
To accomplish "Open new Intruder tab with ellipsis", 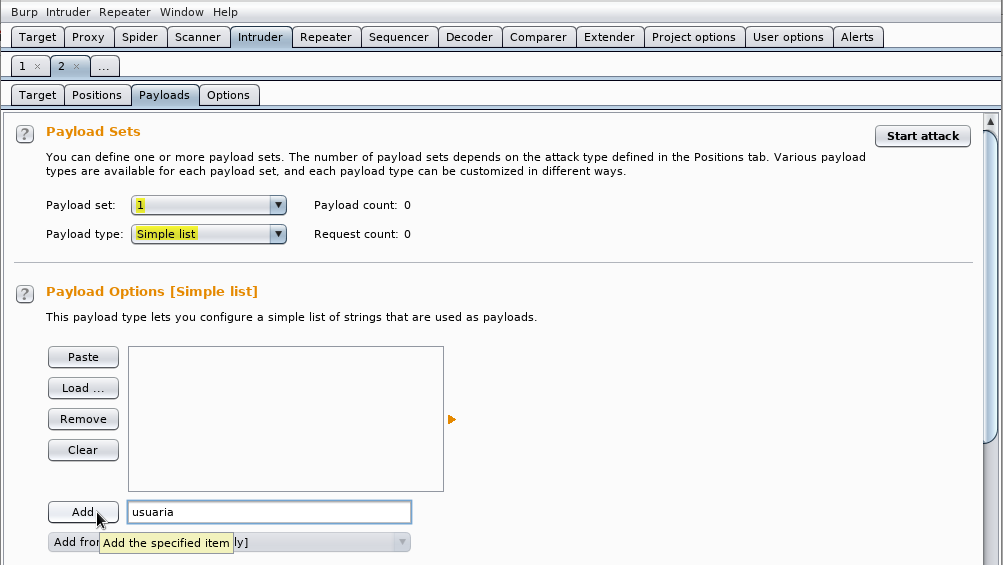I will (x=104, y=67).
